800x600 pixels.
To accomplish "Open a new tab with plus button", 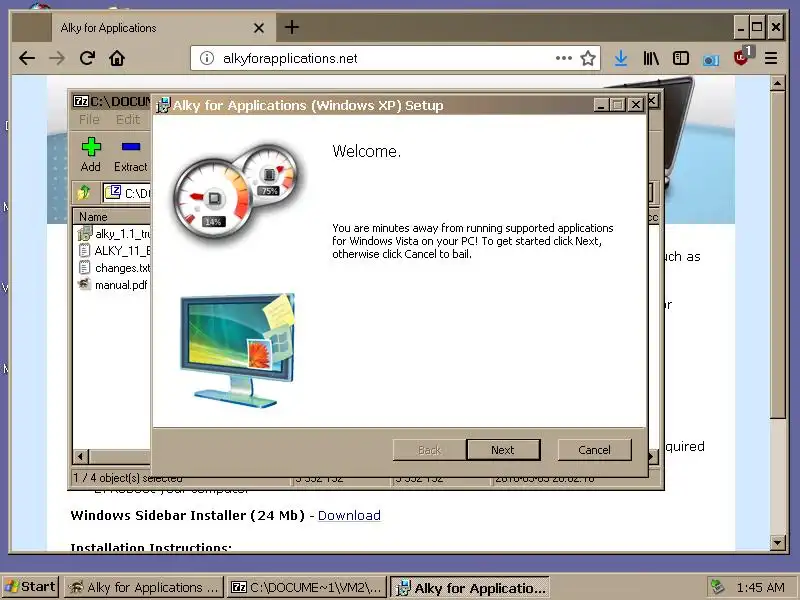I will [x=291, y=27].
